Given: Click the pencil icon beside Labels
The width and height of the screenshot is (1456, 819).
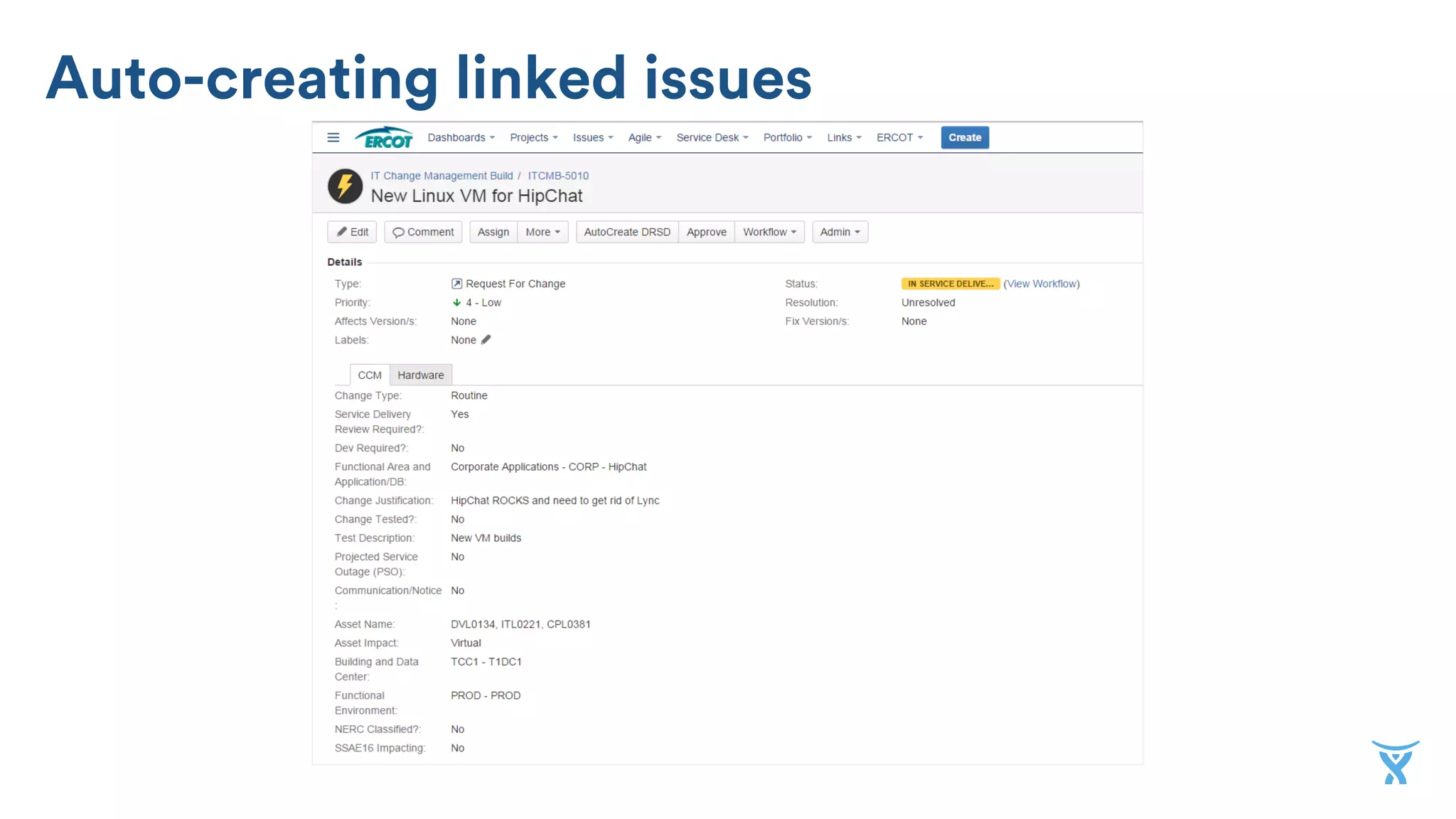Looking at the screenshot, I should point(486,340).
